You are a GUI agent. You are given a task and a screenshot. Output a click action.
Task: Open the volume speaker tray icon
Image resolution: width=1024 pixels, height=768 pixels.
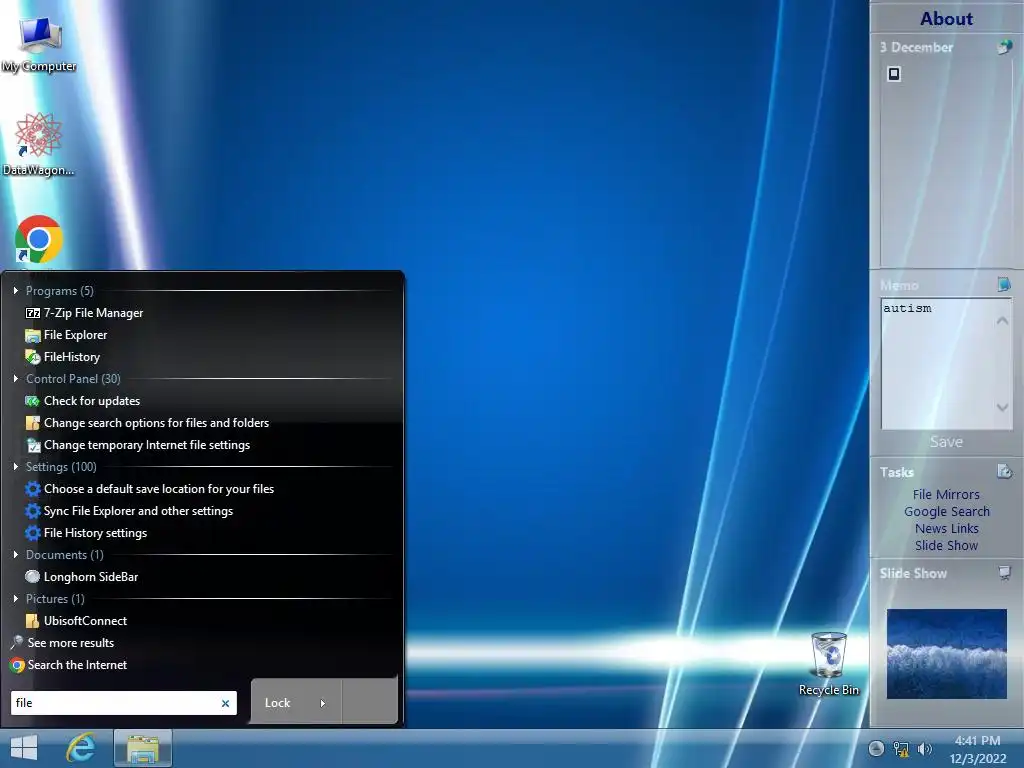tap(925, 749)
